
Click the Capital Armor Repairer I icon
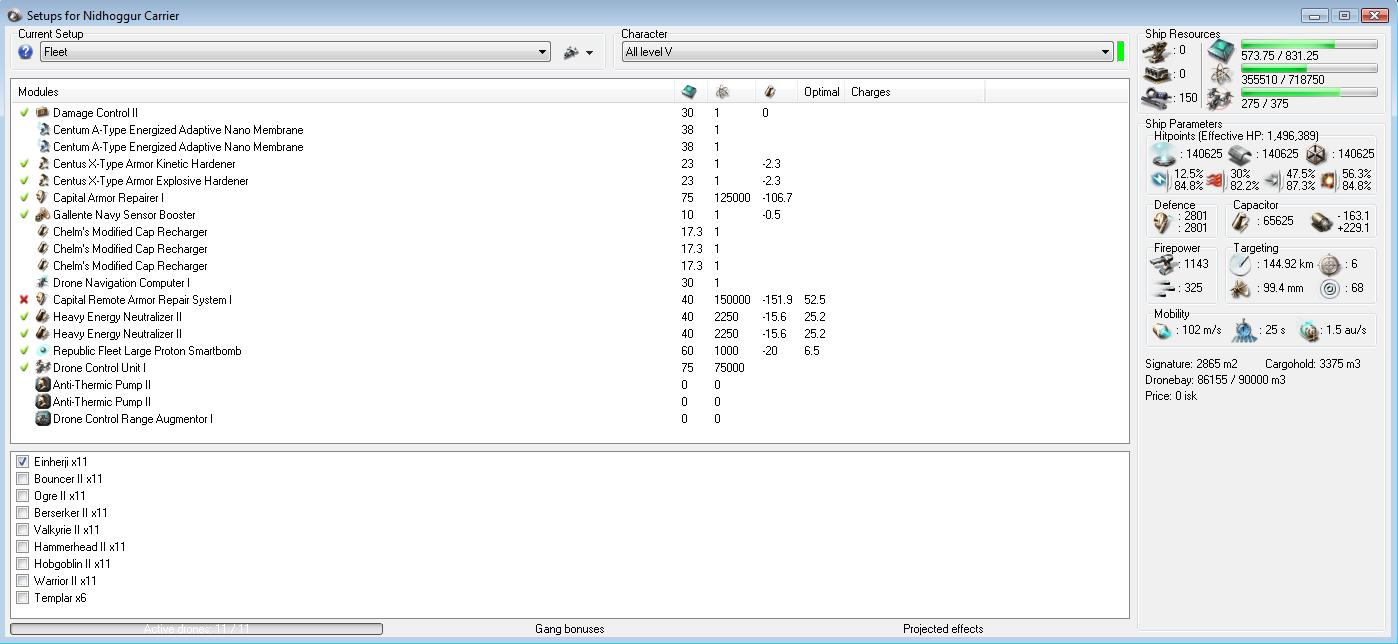[x=43, y=198]
